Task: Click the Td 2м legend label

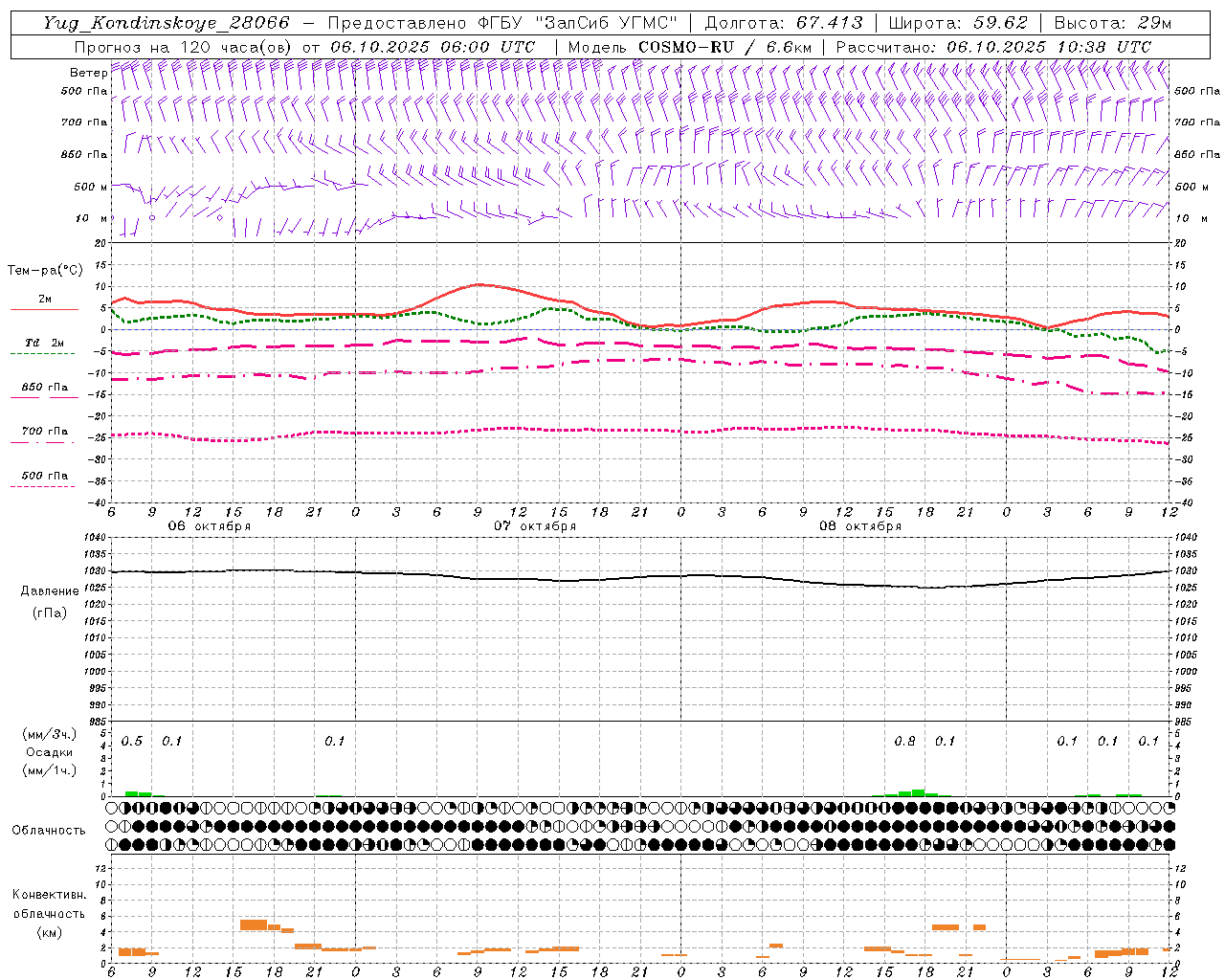Action: tap(45, 343)
